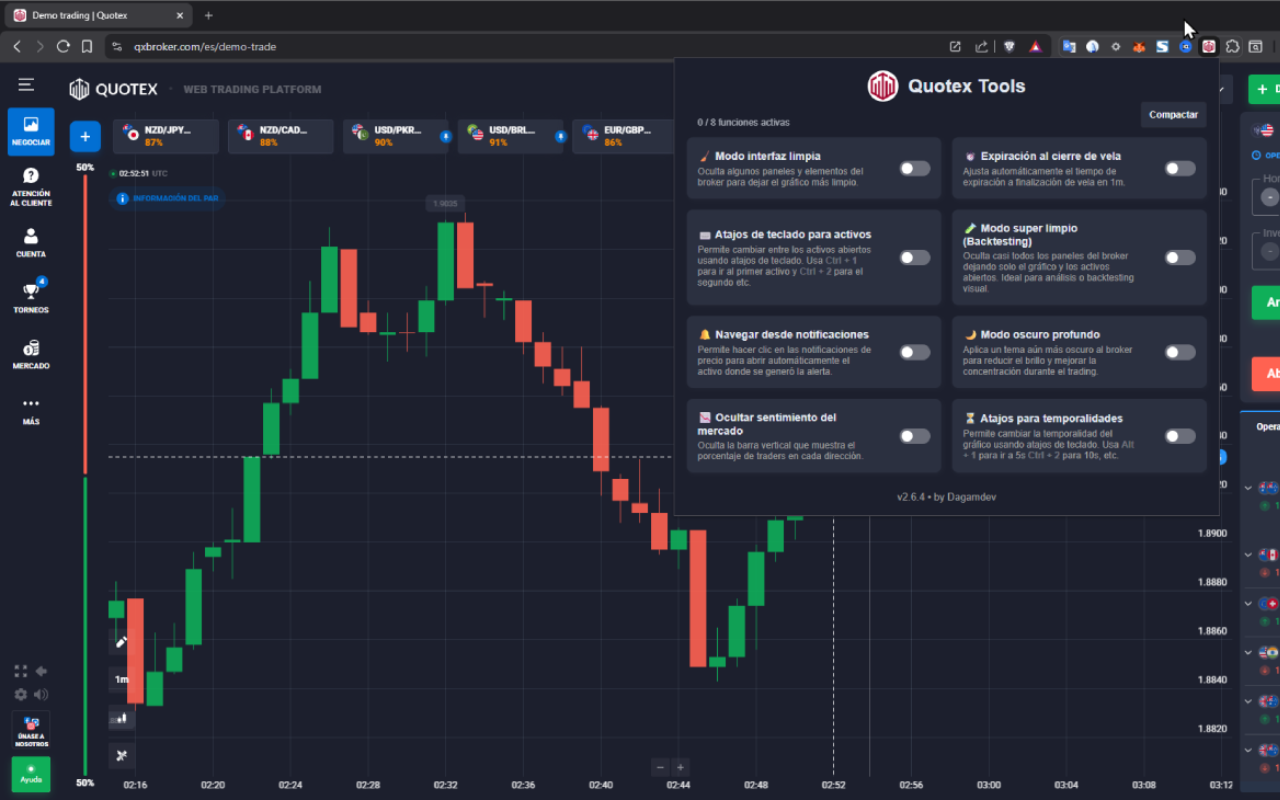Open the browser extensions puzzle menu
Image resolution: width=1280 pixels, height=800 pixels.
[1232, 46]
